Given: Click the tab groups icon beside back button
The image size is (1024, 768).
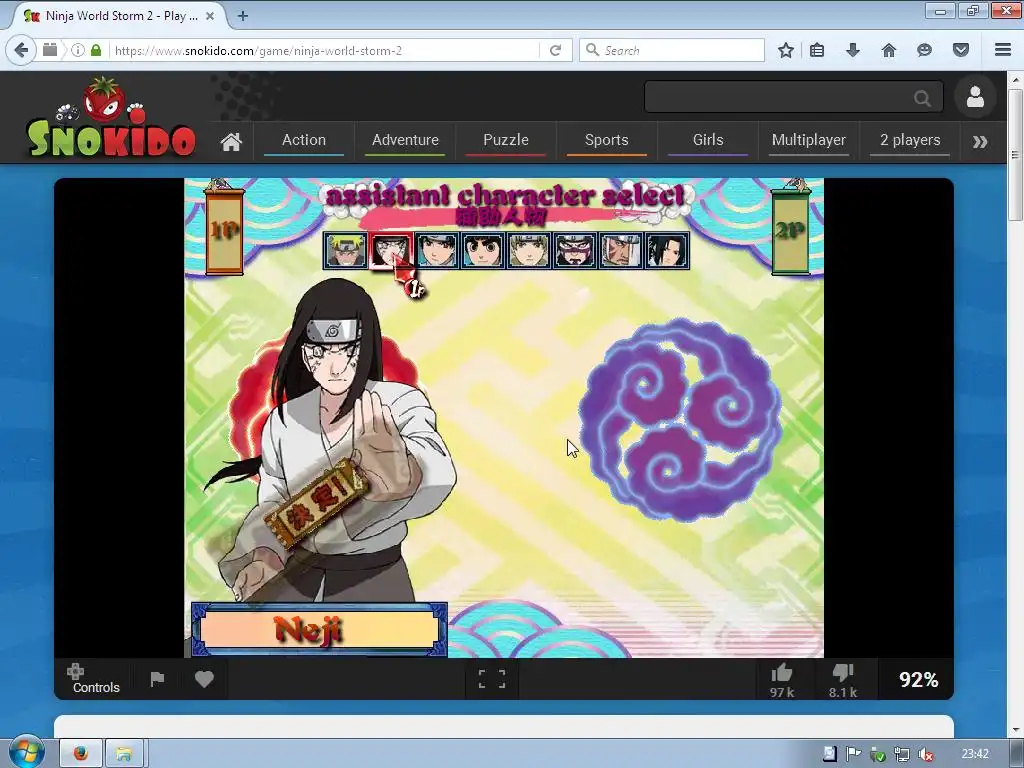Looking at the screenshot, I should pos(50,50).
